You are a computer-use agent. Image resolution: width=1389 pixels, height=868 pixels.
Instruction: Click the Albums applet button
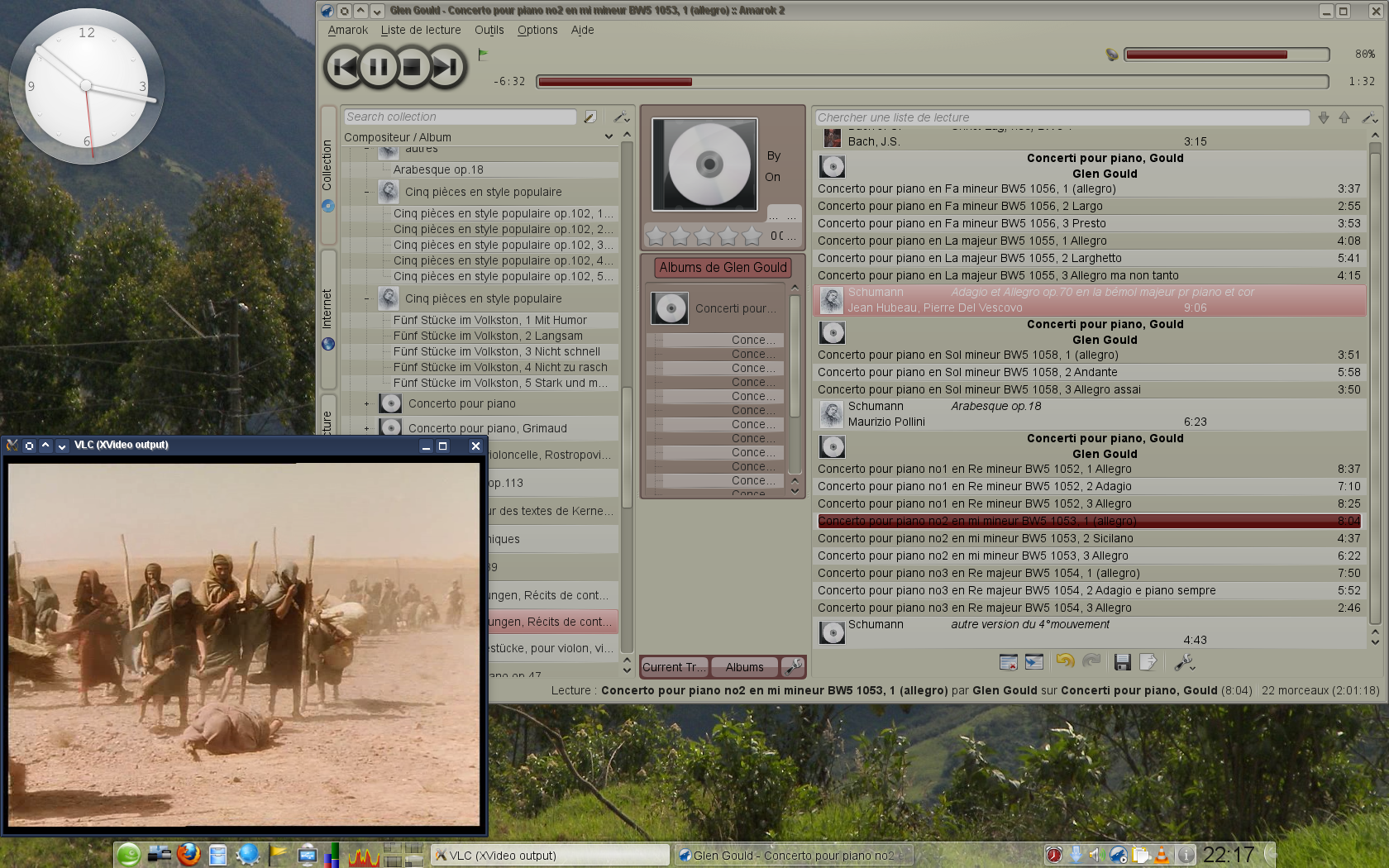tap(744, 667)
